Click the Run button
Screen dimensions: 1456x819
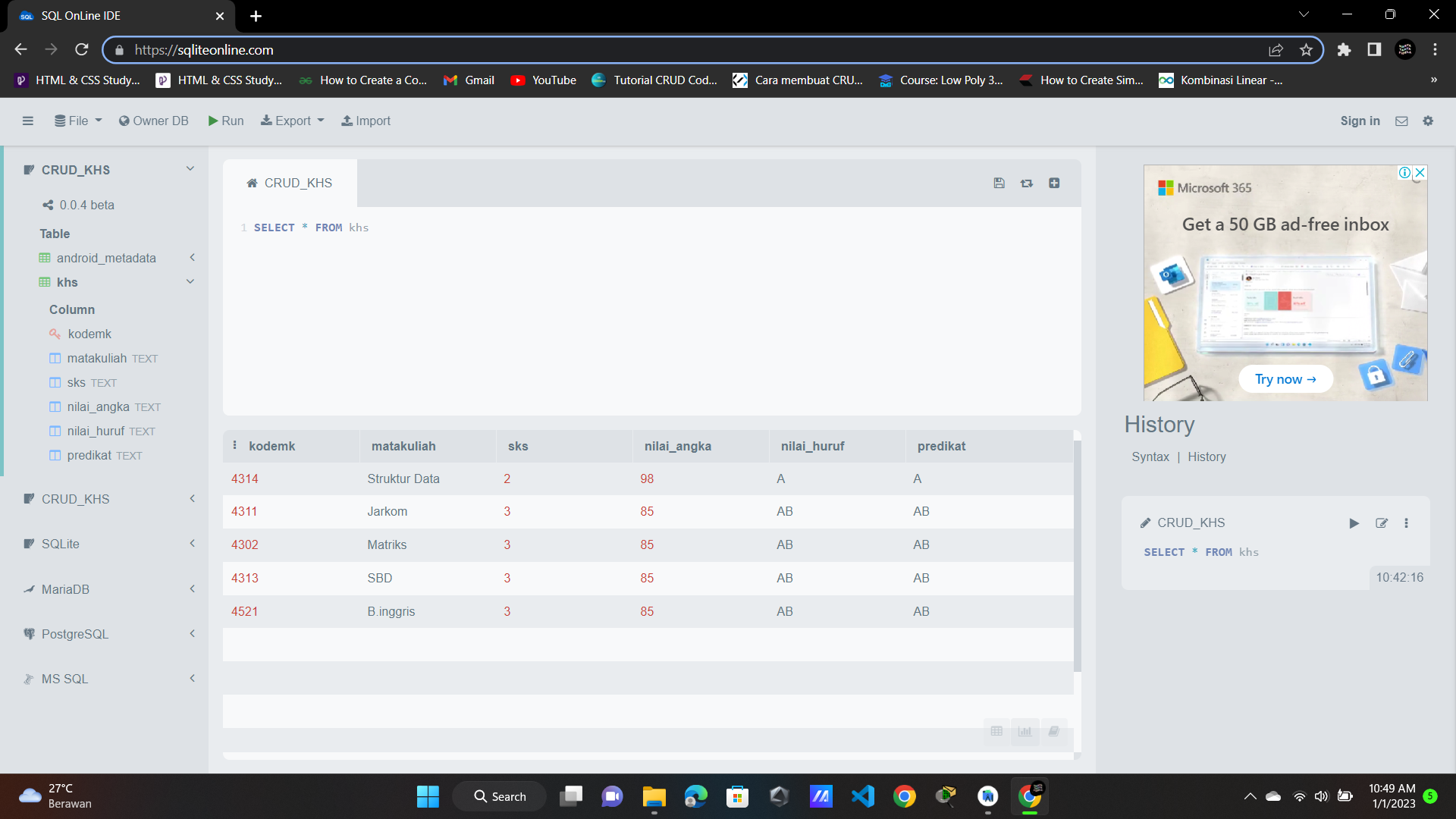point(226,121)
